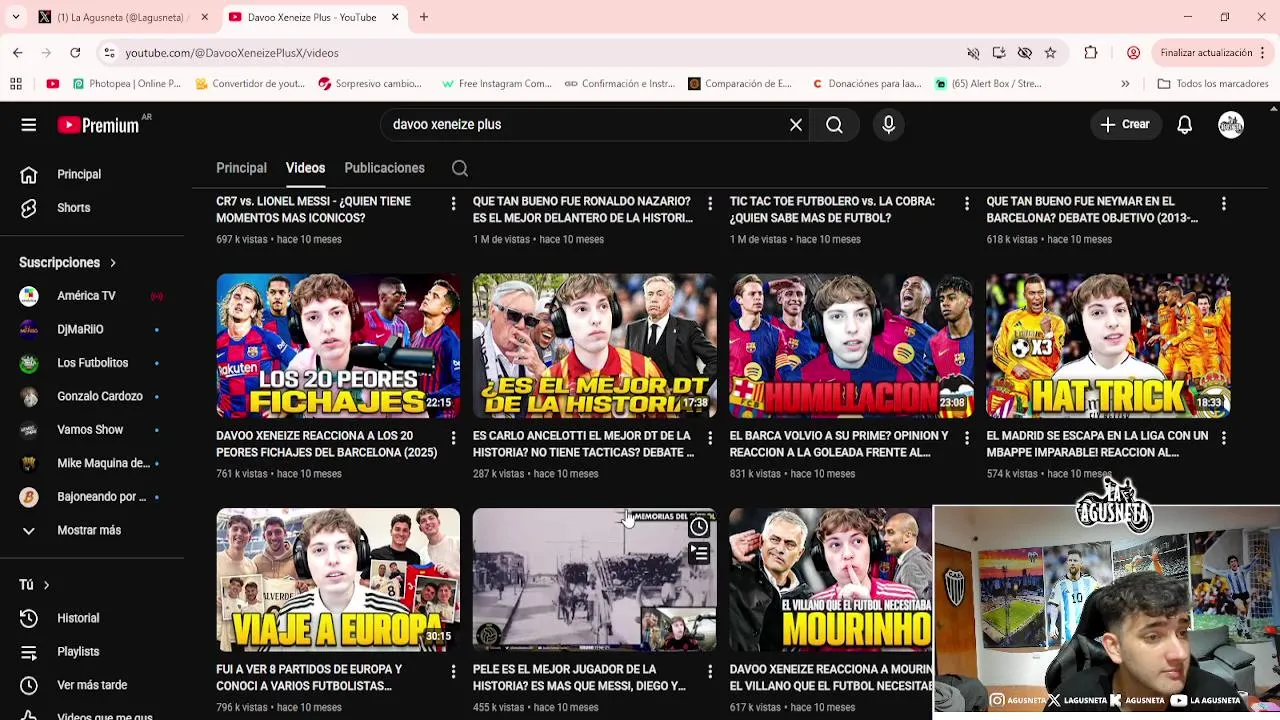Open options for El Barca volvio video
The height and width of the screenshot is (720, 1280).
966,438
